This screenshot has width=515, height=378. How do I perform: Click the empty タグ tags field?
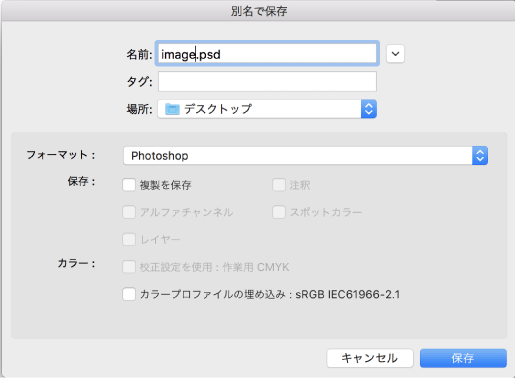click(267, 81)
